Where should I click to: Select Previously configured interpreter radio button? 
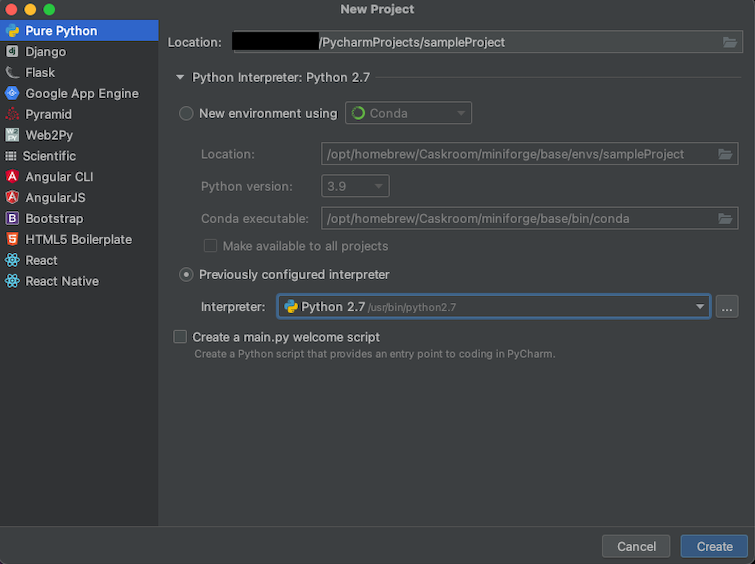point(186,274)
